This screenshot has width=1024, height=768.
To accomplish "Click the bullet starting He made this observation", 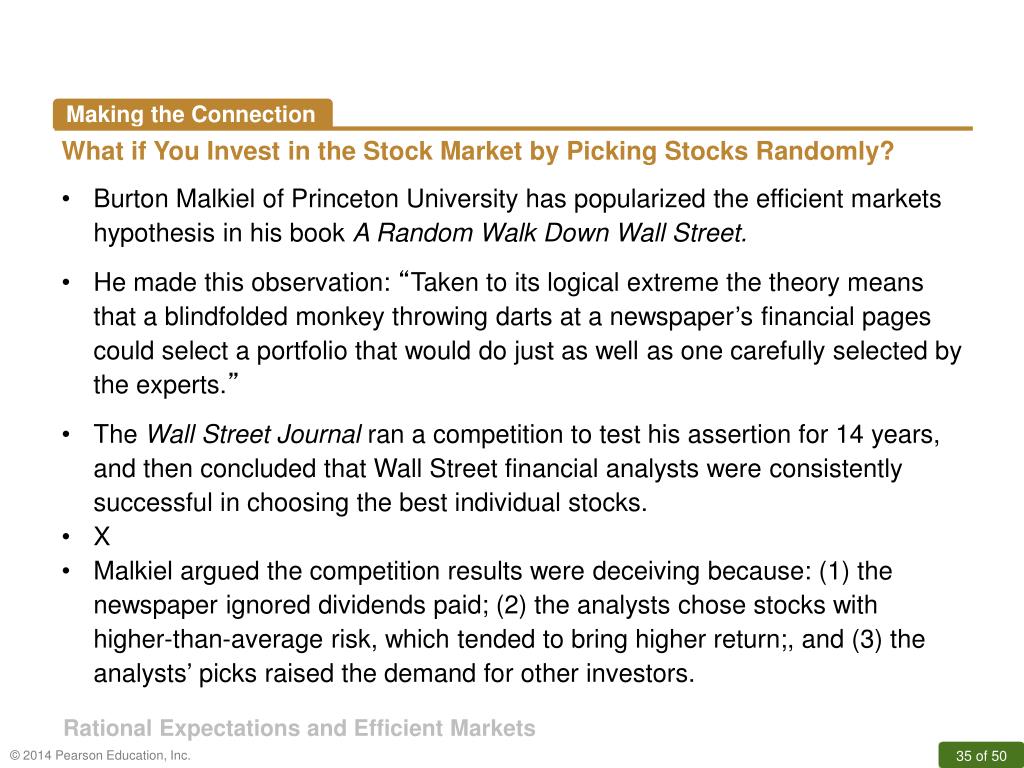I will click(x=527, y=334).
